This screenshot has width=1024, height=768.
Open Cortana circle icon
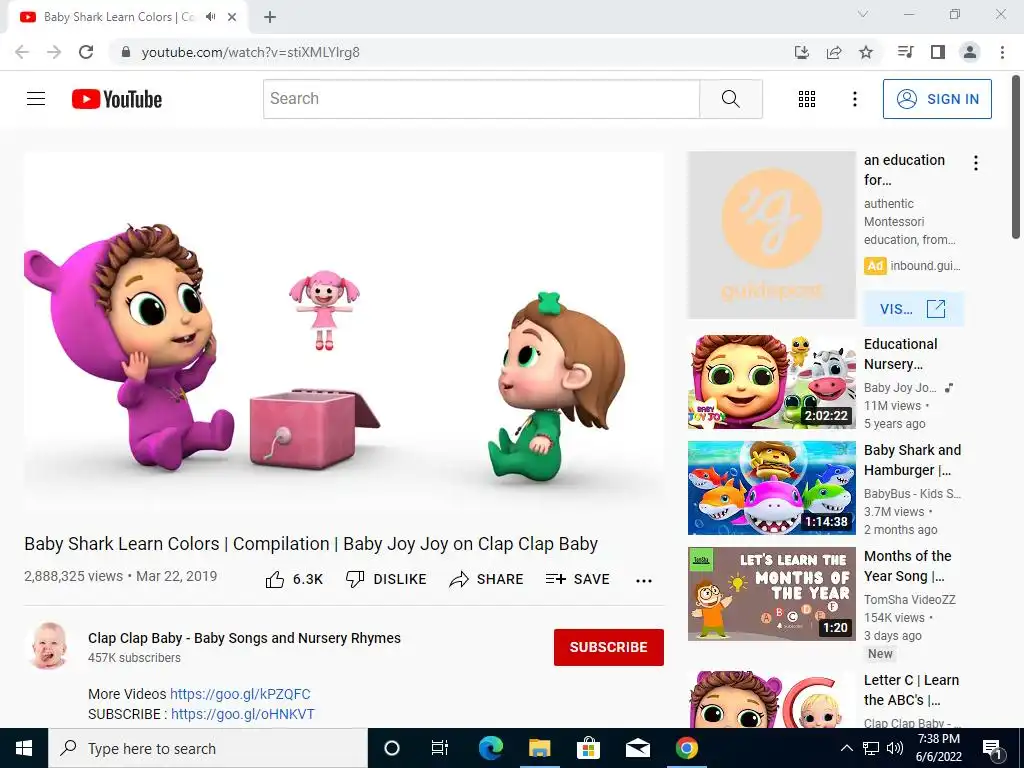click(x=392, y=748)
